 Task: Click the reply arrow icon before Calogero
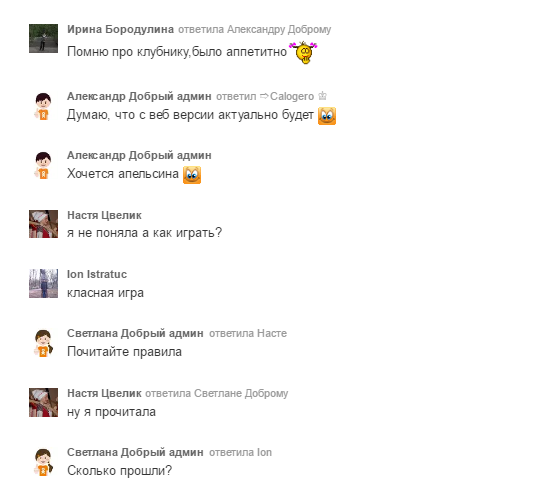264,96
